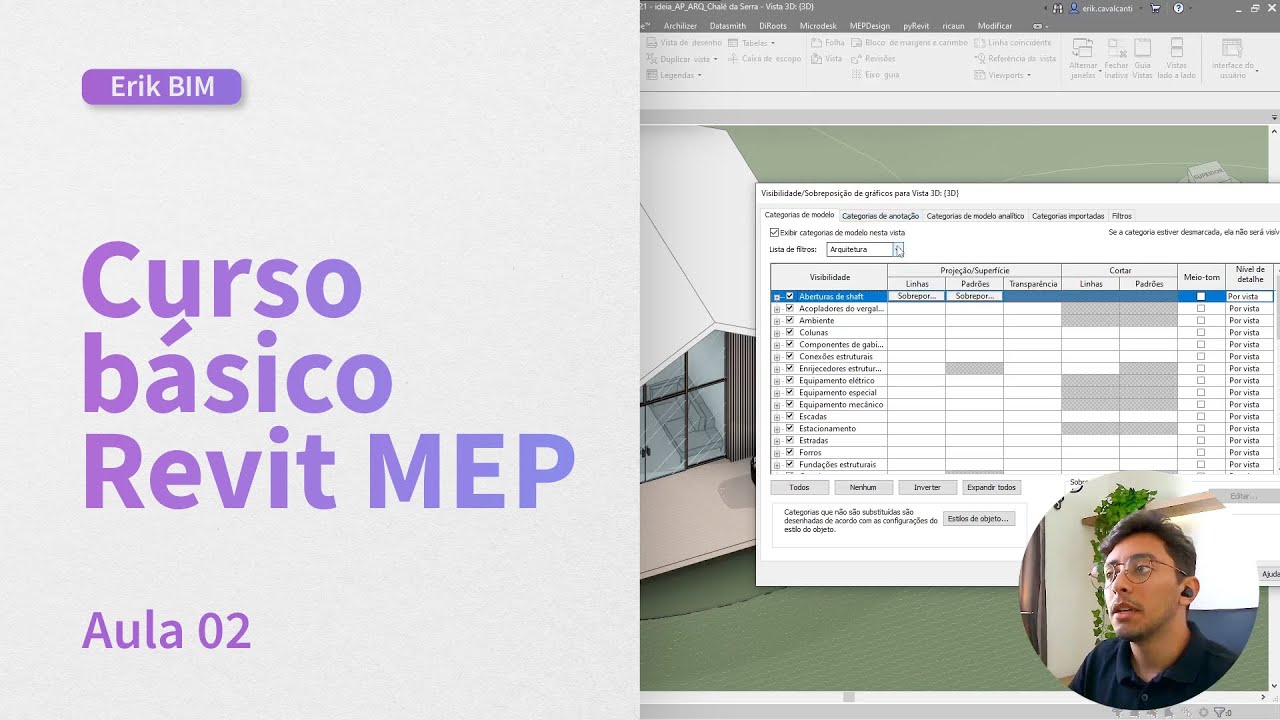Enable Meio-tom for Equipamento elétrico row
This screenshot has width=1280, height=720.
pos(1201,380)
